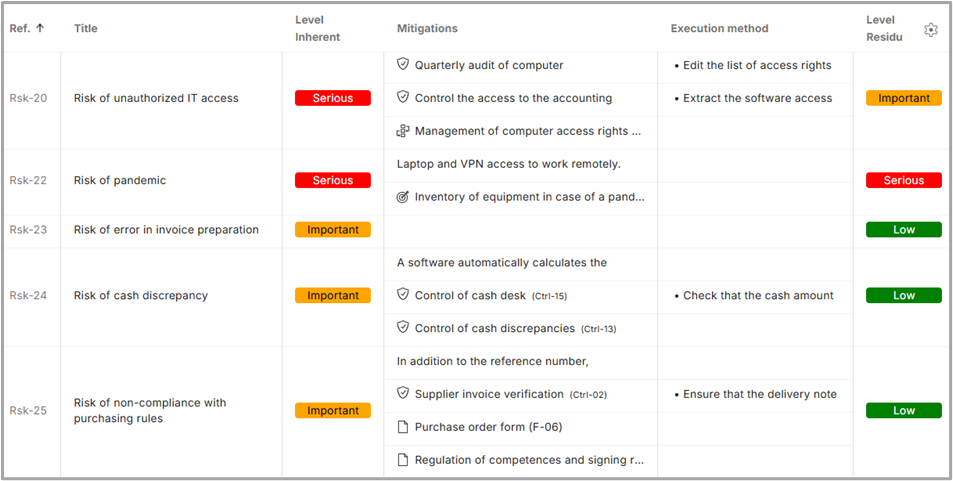This screenshot has height=481, width=953.
Task: Click shield icon beside Control the access
Action: coord(403,98)
